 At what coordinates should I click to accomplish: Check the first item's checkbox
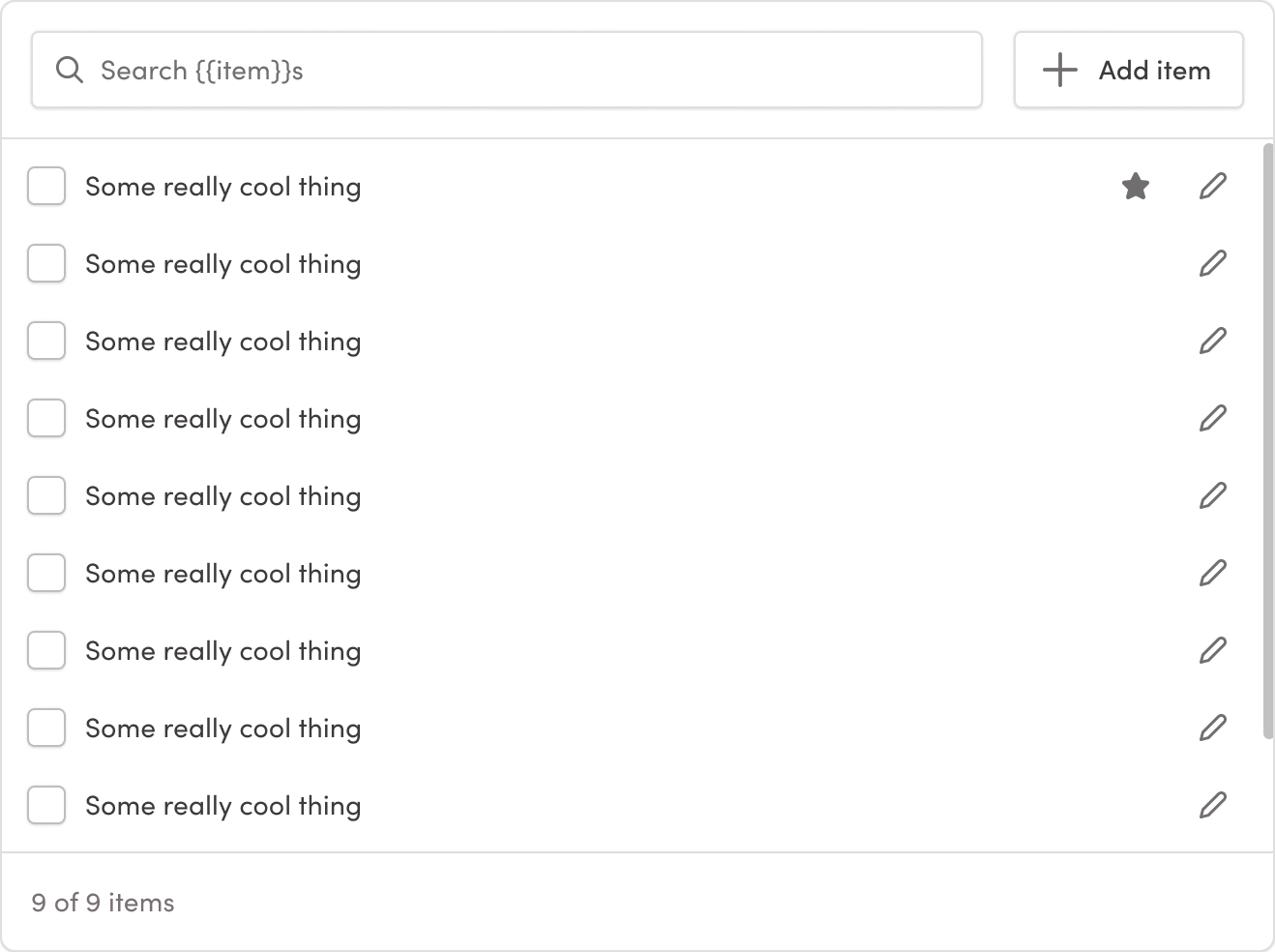46,186
